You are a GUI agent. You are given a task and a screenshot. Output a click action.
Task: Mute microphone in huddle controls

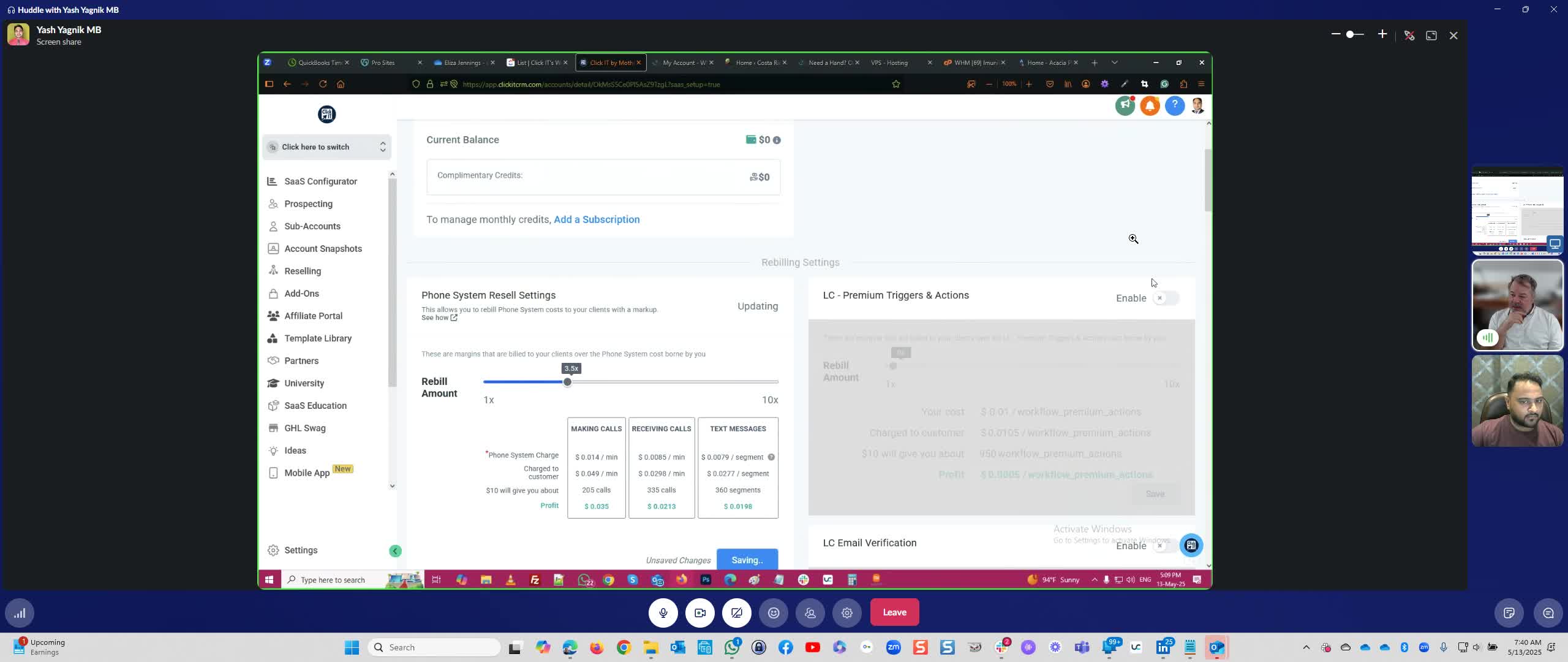coord(663,612)
